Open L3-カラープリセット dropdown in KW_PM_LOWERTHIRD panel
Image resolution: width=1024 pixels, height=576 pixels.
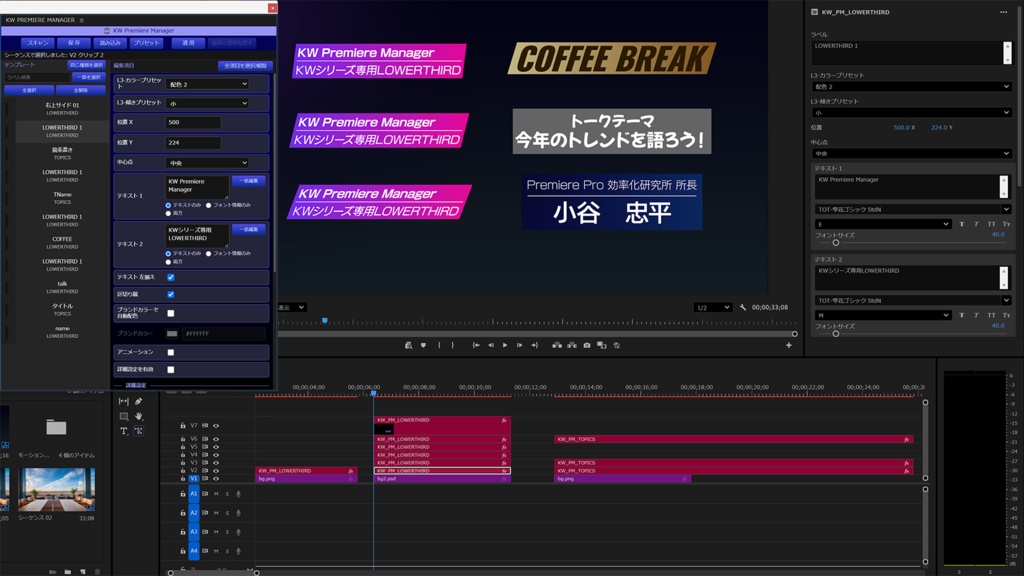pos(911,86)
